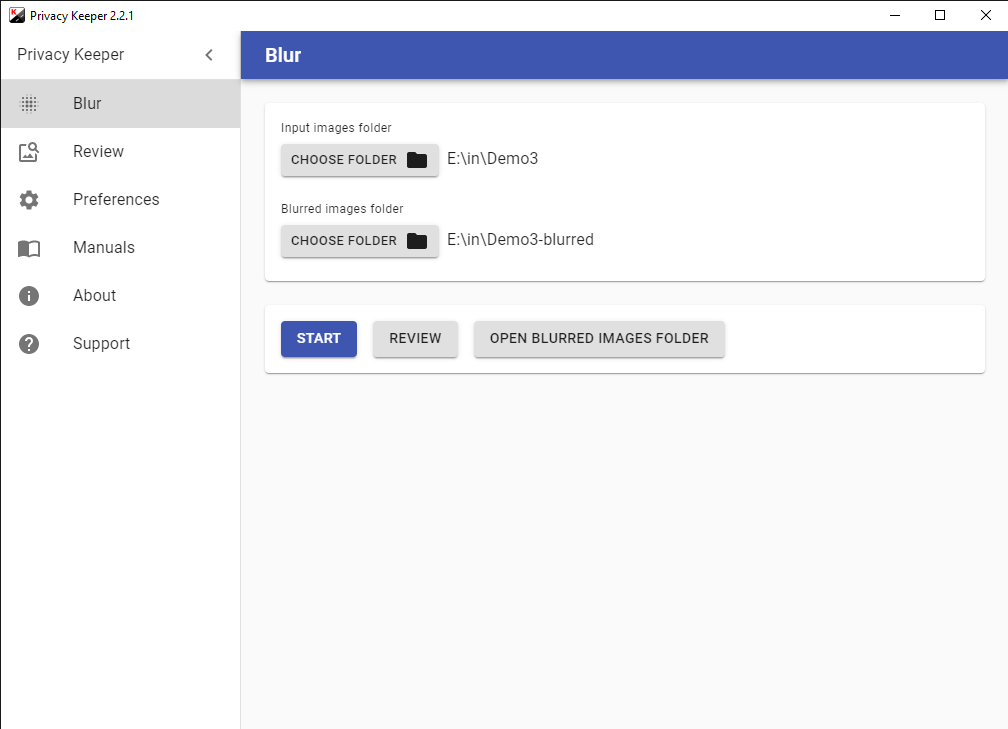The height and width of the screenshot is (729, 1008).
Task: Open the About page
Action: [x=121, y=296]
